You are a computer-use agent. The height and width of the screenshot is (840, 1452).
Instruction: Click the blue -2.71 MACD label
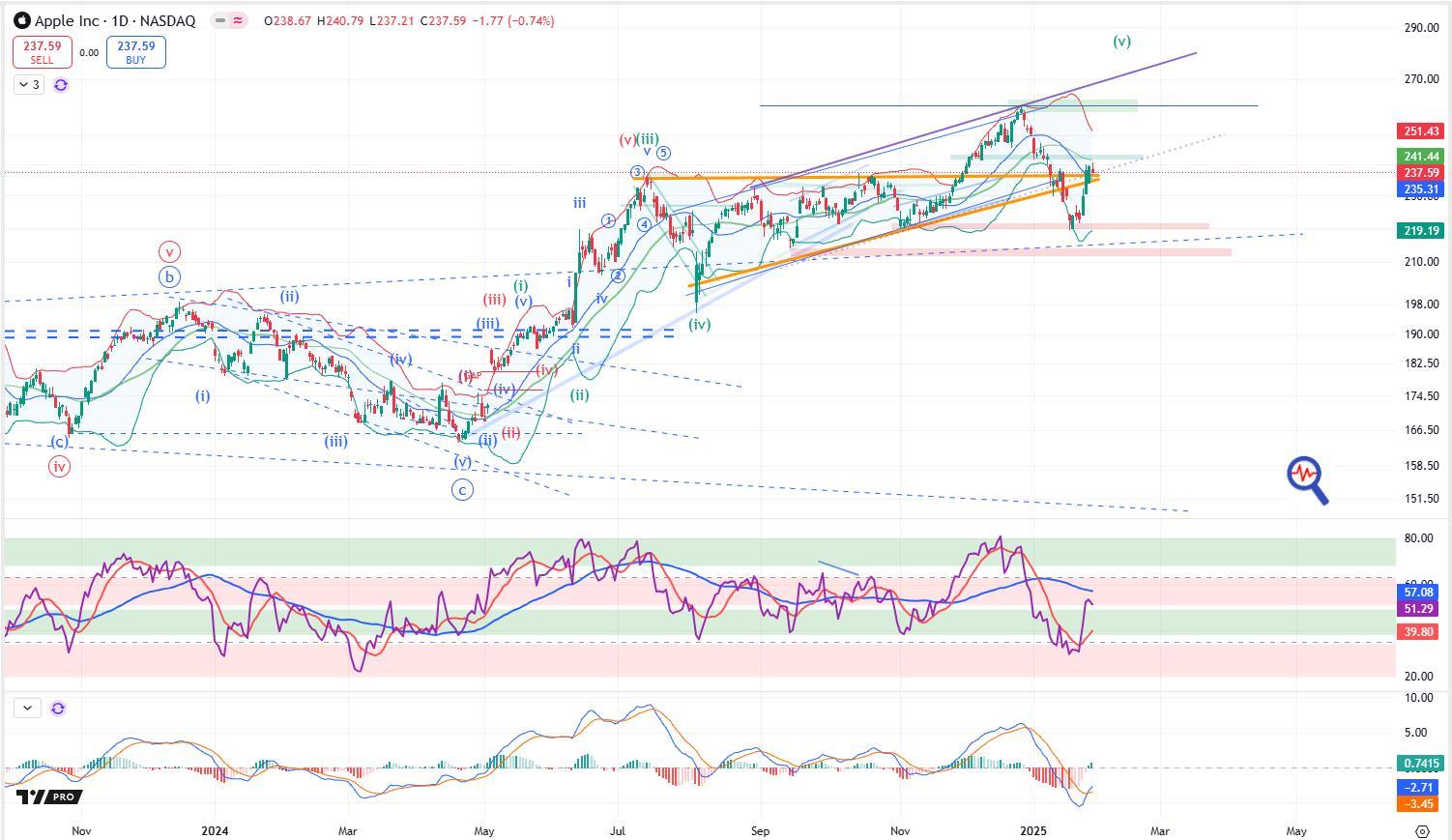tap(1418, 788)
